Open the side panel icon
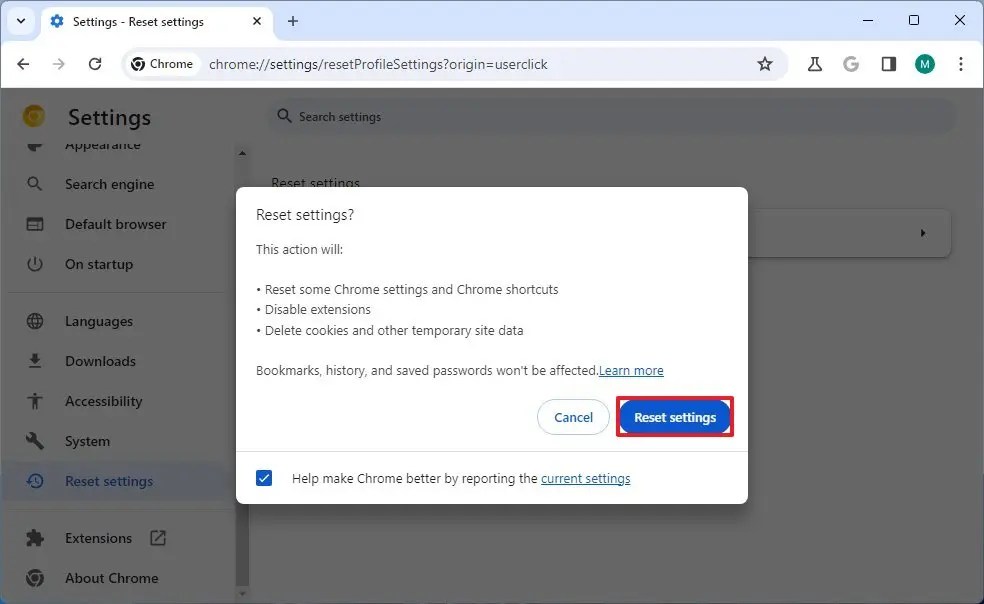 point(888,63)
